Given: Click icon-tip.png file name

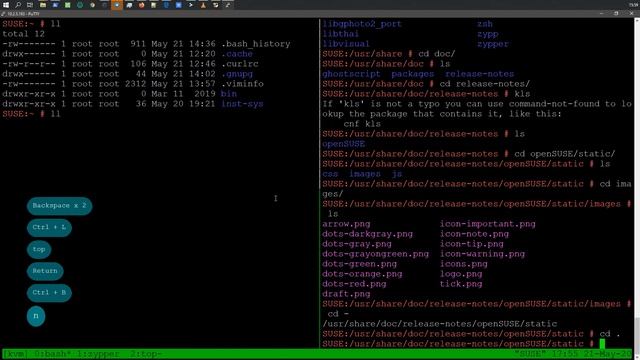Looking at the screenshot, I should click(x=472, y=244).
